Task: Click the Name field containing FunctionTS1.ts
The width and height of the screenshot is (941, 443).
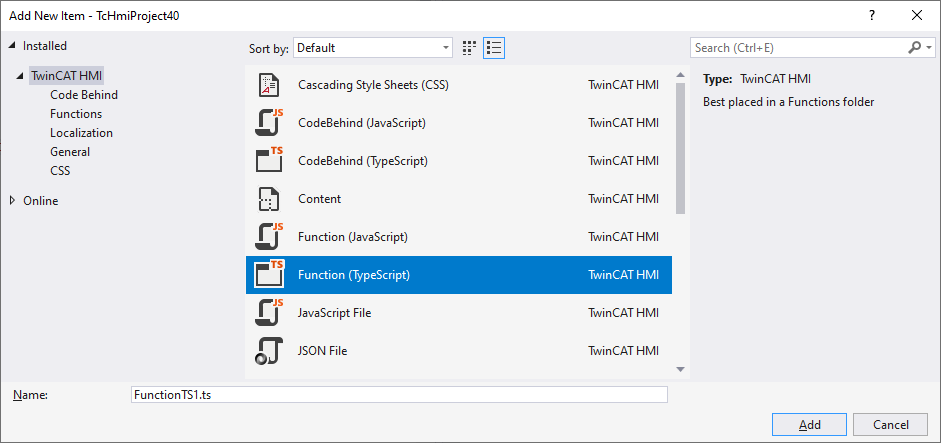Action: pos(399,395)
